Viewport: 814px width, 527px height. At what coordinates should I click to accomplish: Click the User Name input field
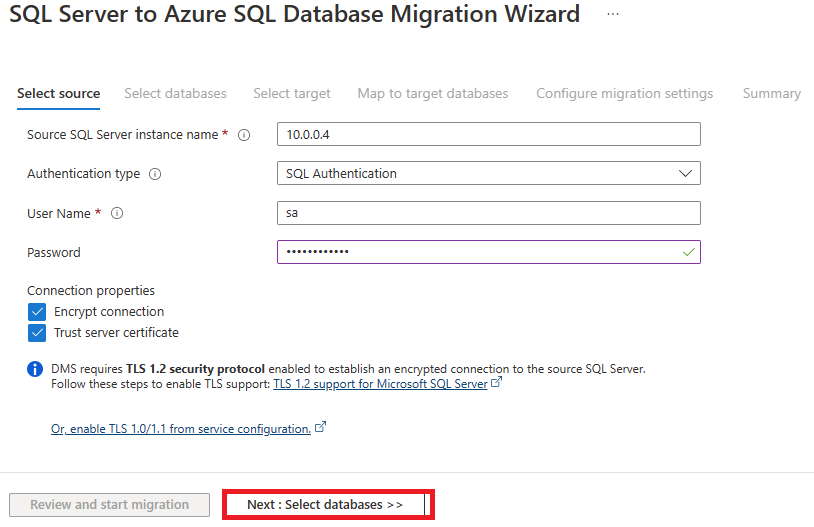(x=489, y=213)
